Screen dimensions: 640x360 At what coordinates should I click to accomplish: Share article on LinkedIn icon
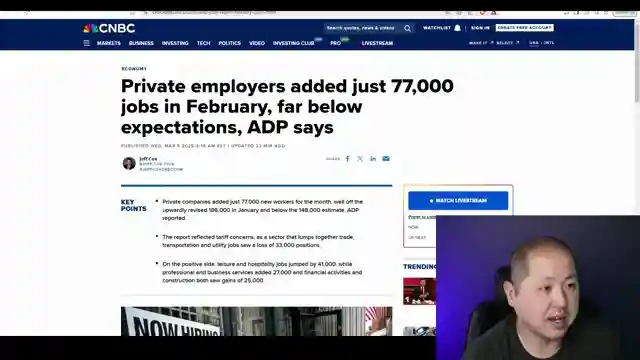click(373, 159)
